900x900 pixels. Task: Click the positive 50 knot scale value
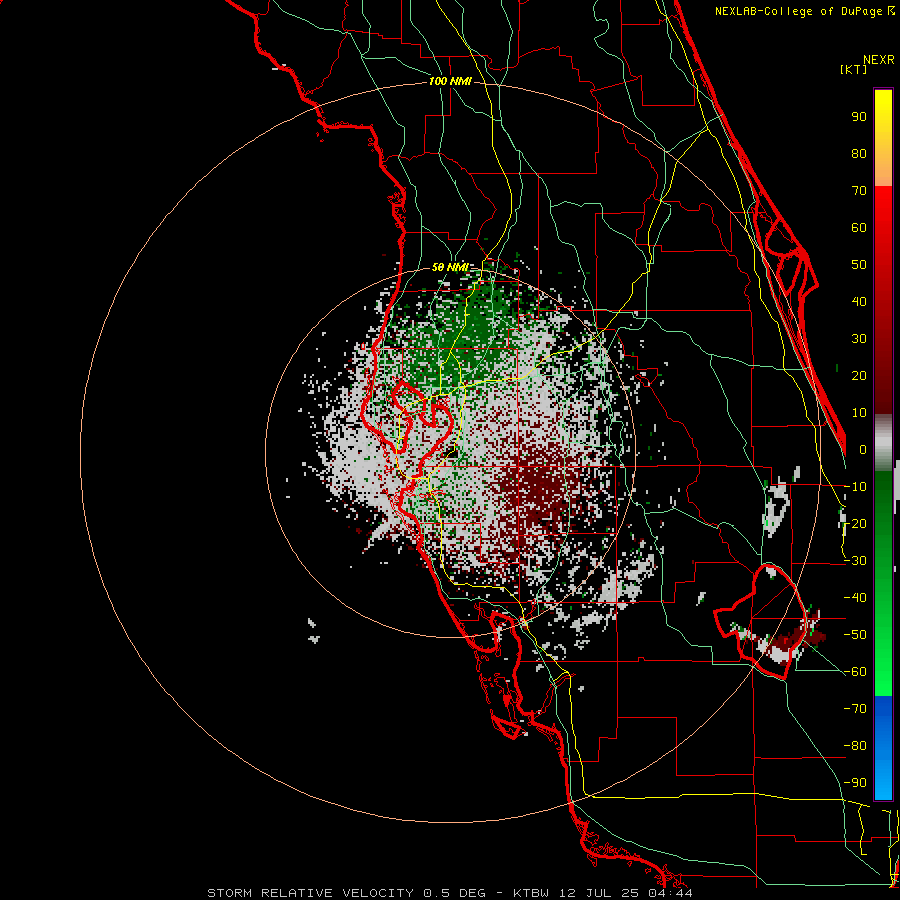coord(859,265)
